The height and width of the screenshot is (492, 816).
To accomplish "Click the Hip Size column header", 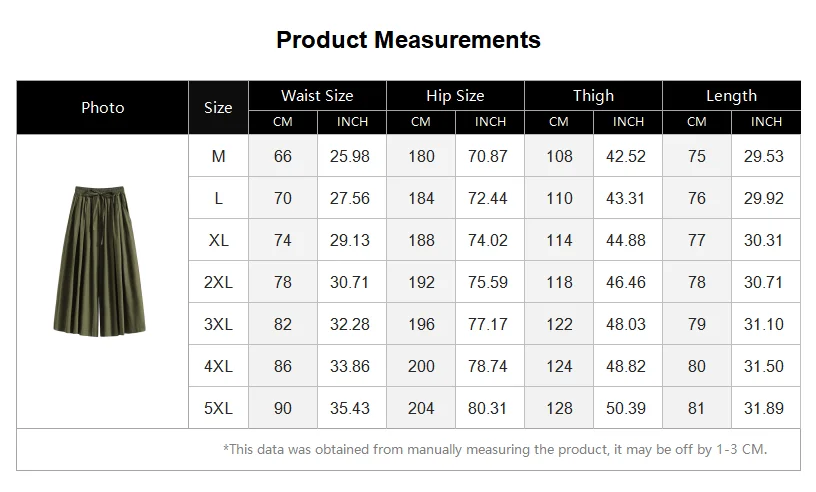I will pyautogui.click(x=455, y=96).
